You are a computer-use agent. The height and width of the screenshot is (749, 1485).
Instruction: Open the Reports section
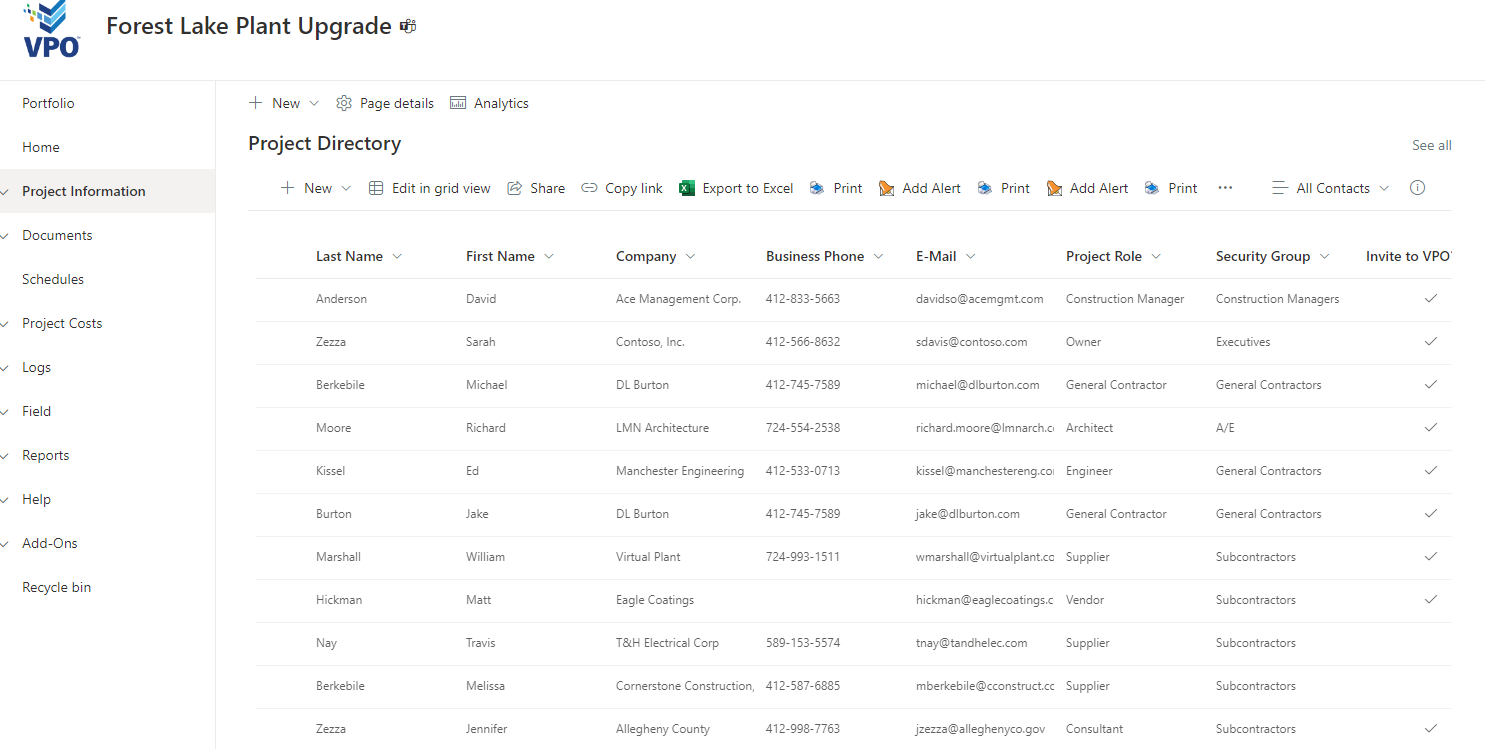coord(45,455)
